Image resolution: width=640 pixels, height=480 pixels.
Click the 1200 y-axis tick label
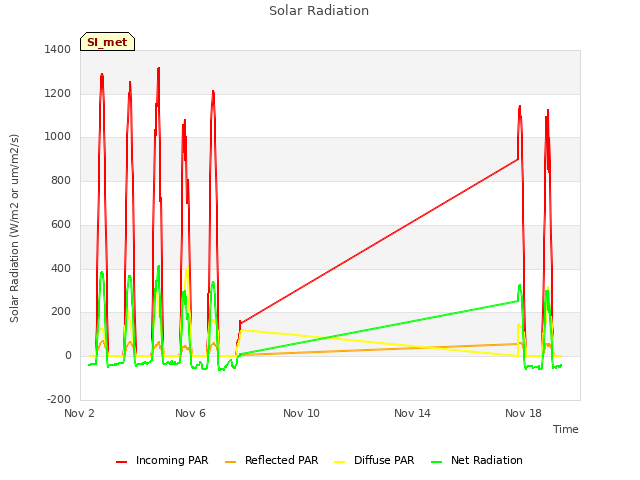click(58, 93)
